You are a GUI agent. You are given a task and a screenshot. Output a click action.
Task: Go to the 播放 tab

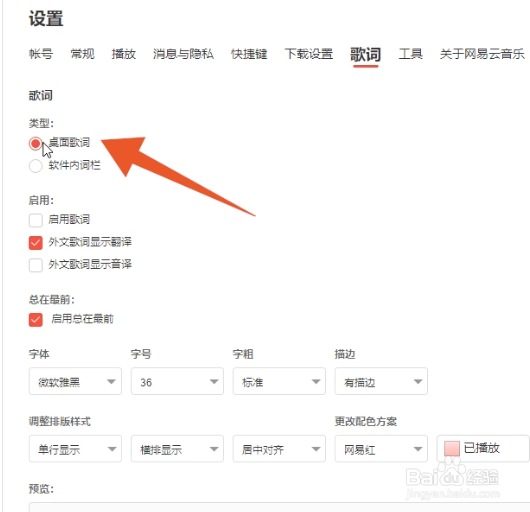124,54
